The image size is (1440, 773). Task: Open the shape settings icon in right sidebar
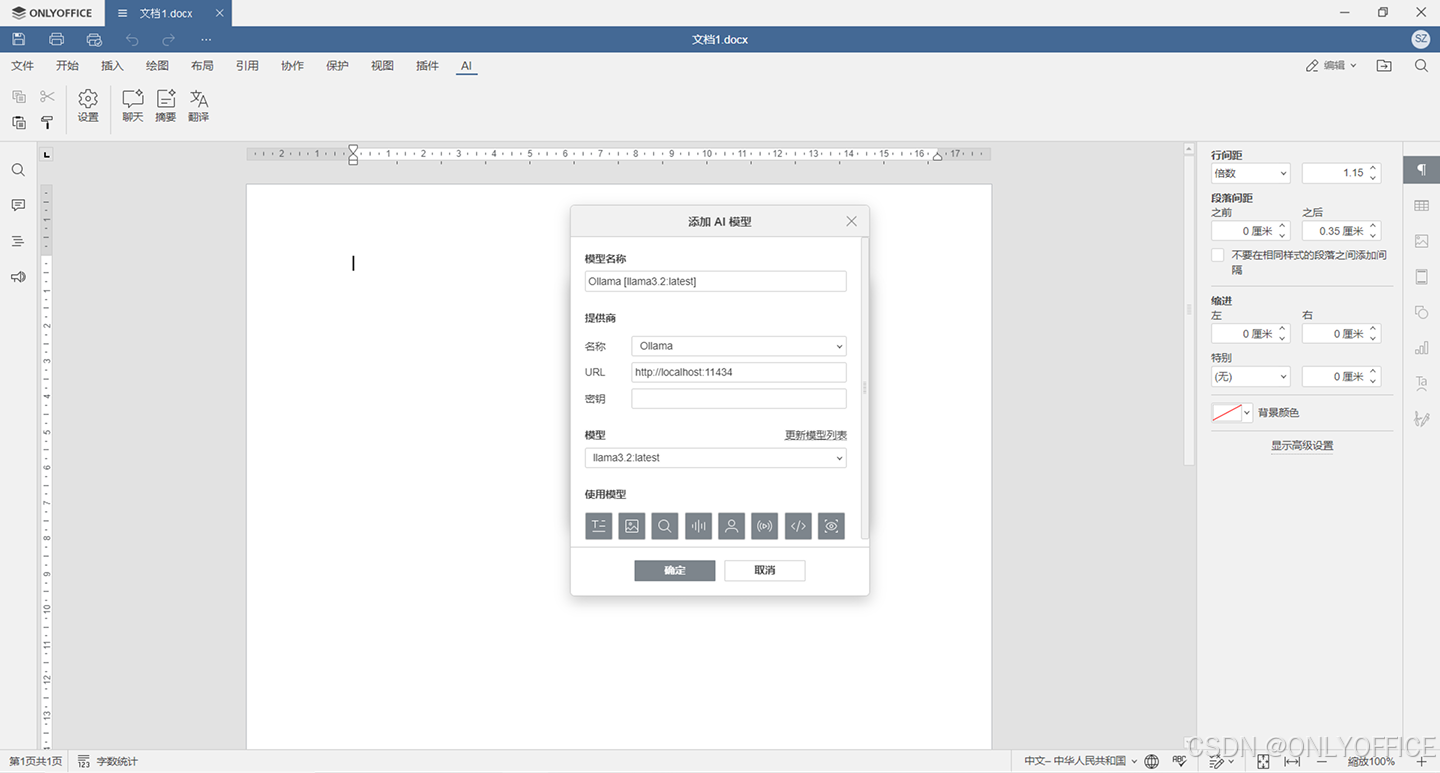tap(1421, 312)
